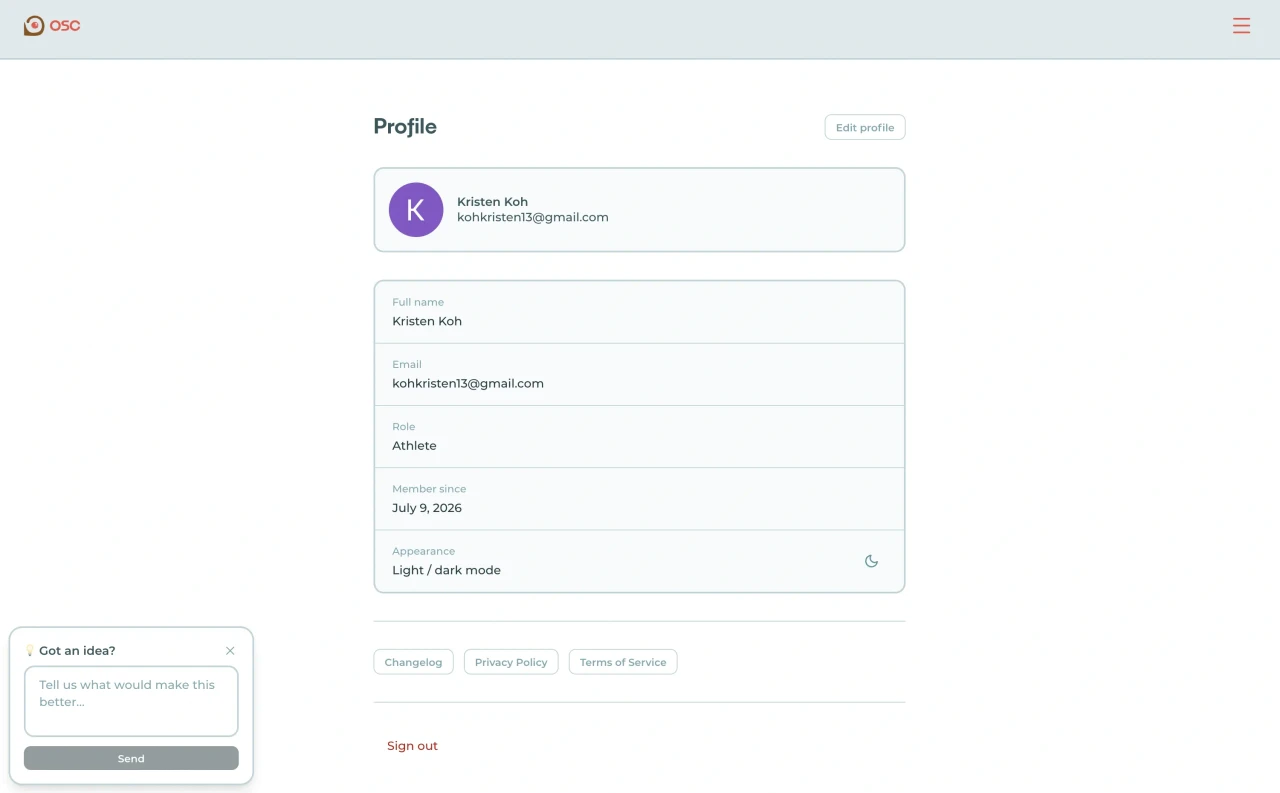Click the purple K avatar
1280x793 pixels.
tap(416, 209)
